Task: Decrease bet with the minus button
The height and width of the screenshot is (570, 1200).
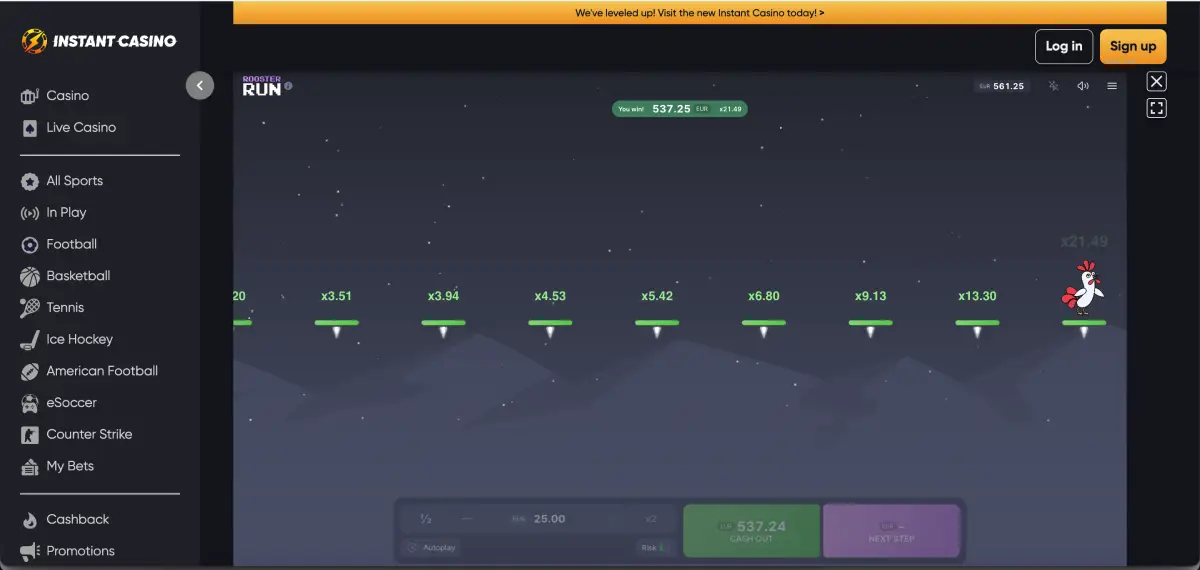Action: pos(466,519)
